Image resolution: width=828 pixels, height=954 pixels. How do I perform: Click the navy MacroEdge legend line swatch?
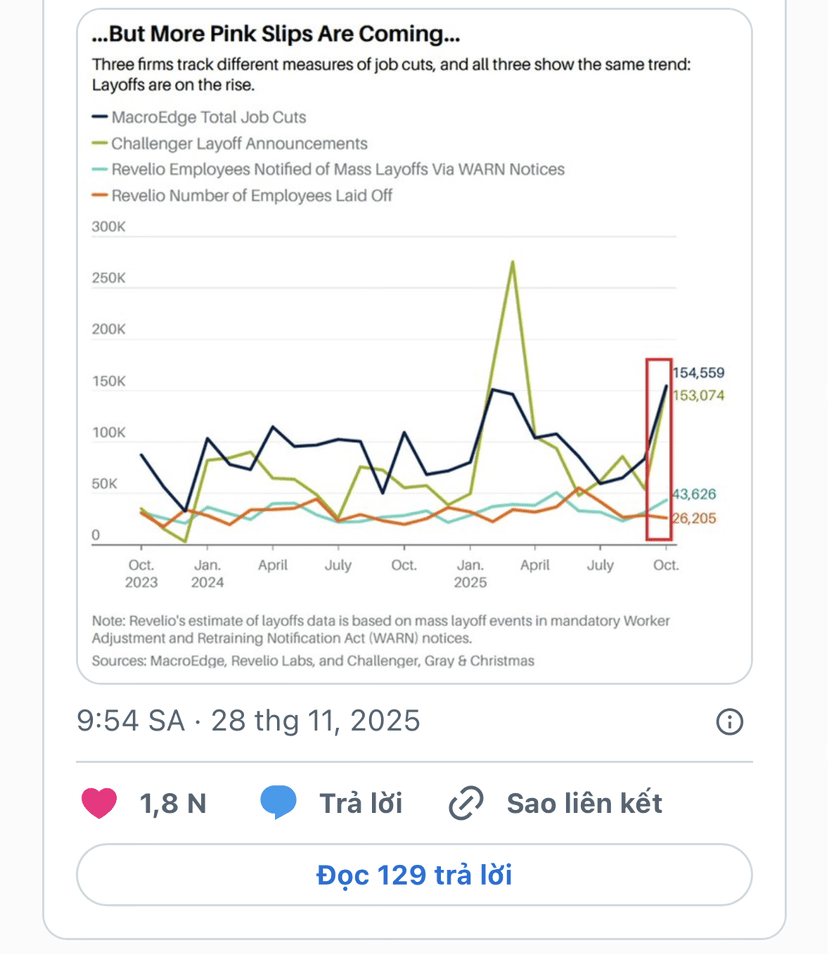pos(98,118)
